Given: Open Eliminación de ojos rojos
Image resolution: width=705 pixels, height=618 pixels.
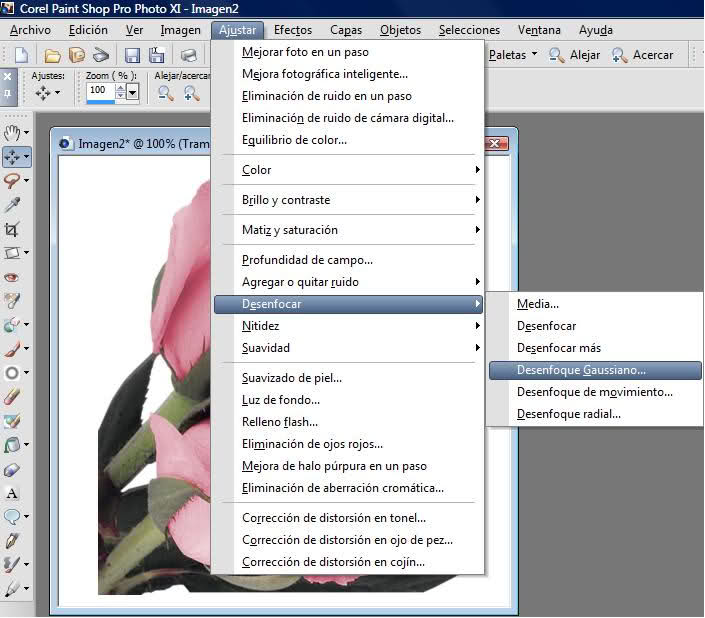Looking at the screenshot, I should (348, 444).
